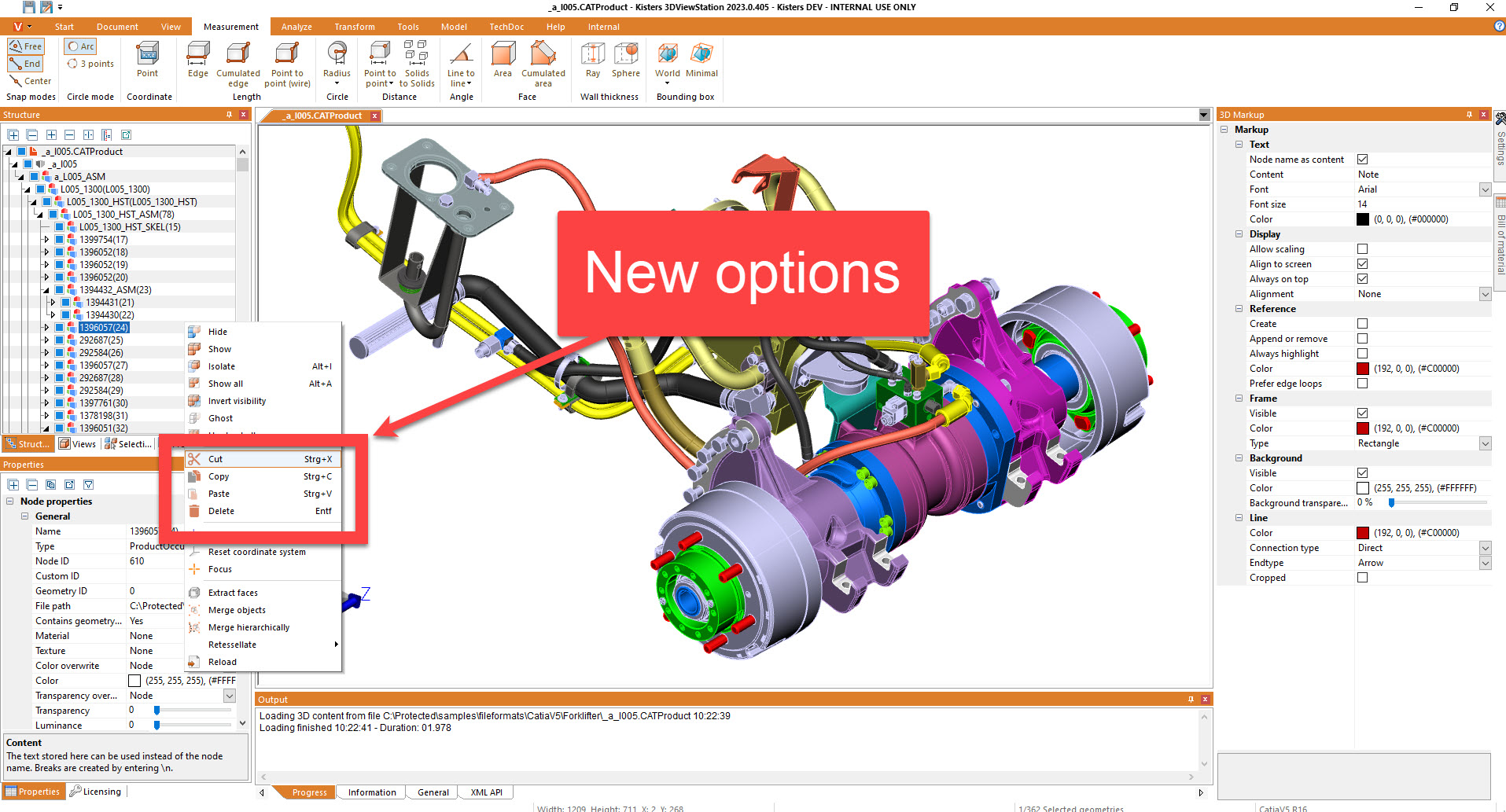1506x812 pixels.
Task: Toggle Always highlight checkbox
Action: [x=1362, y=354]
